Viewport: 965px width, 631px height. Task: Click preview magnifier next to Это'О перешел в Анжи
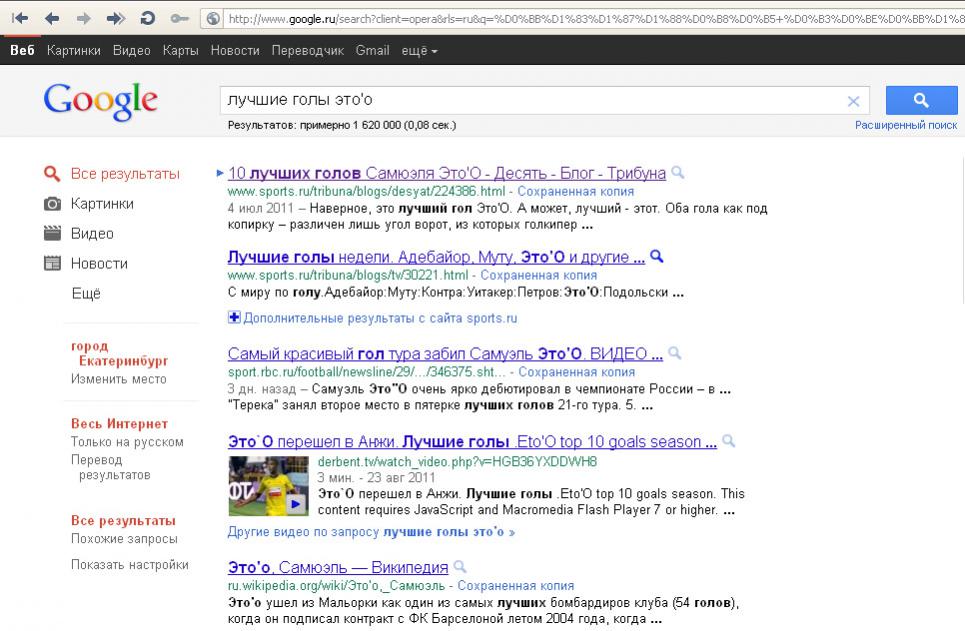(x=728, y=441)
